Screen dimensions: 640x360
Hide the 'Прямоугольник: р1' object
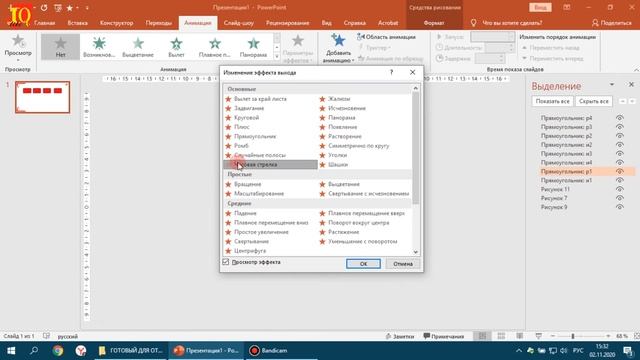coord(620,171)
